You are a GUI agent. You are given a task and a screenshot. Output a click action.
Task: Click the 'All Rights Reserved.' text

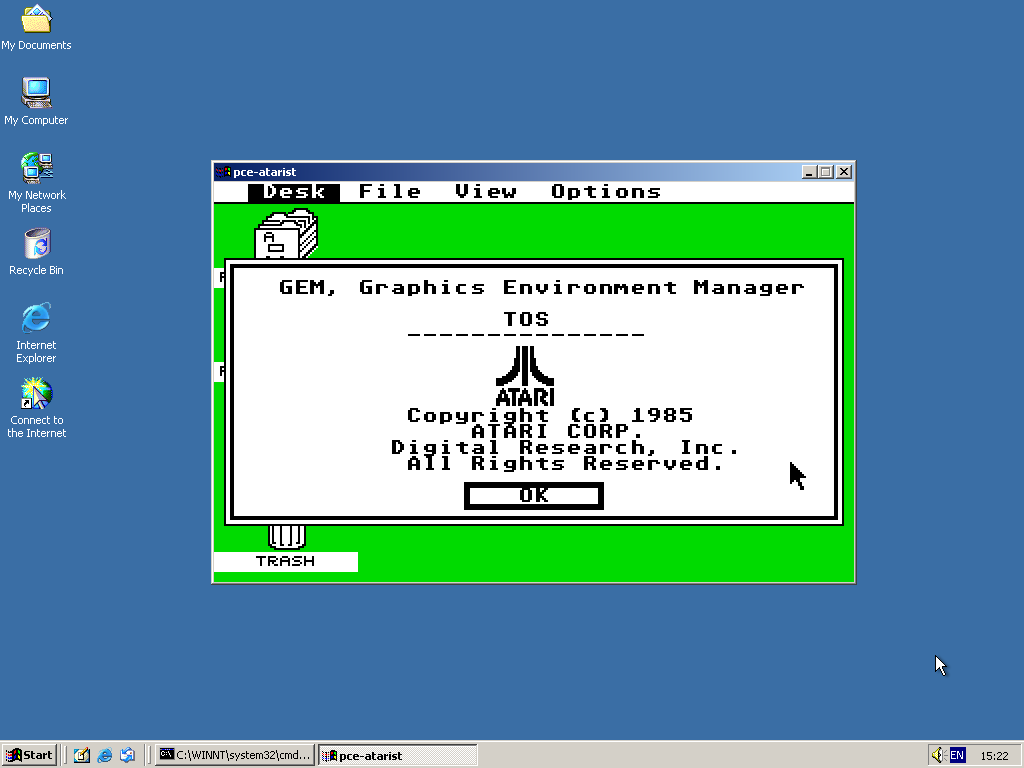coord(566,463)
